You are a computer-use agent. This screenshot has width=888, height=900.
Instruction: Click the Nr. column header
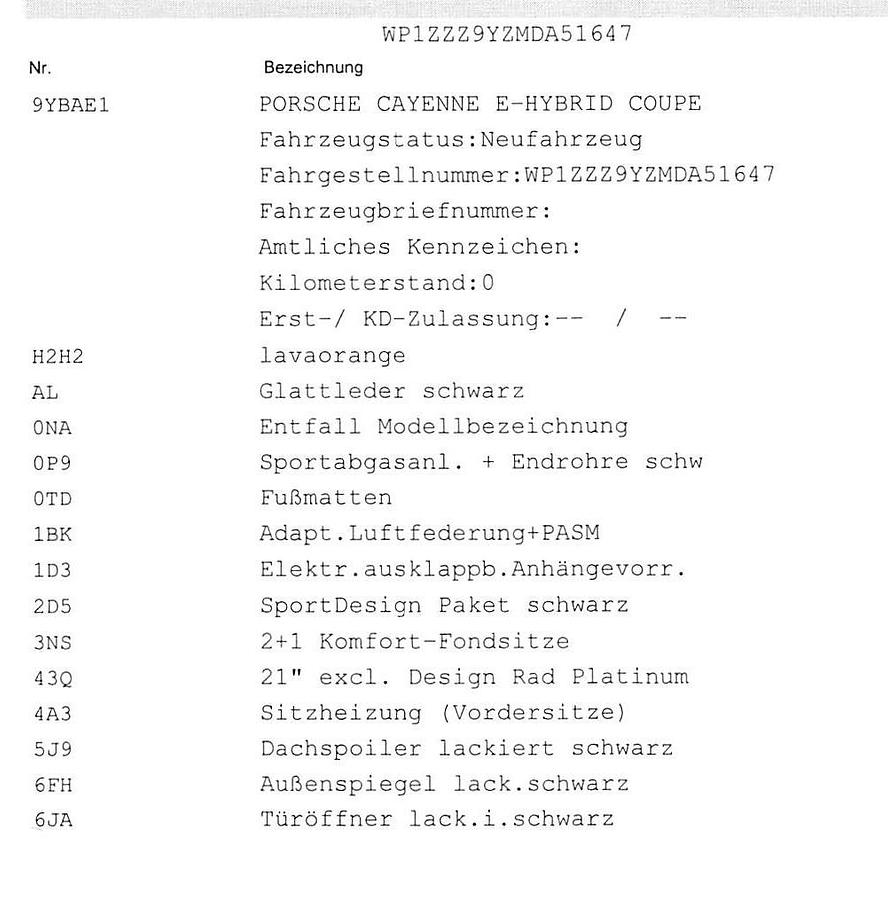[41, 69]
